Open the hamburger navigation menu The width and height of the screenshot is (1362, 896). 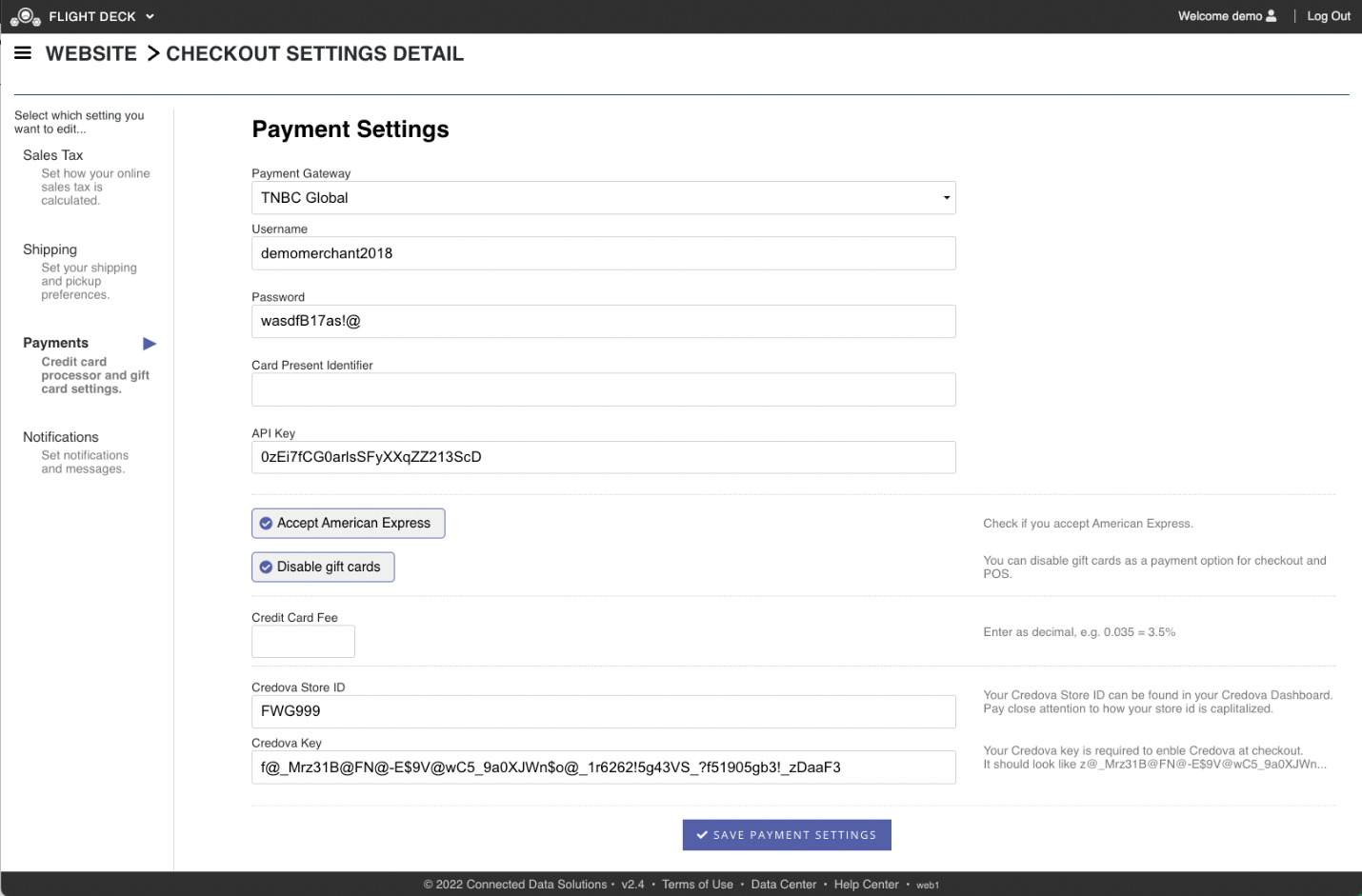[23, 53]
